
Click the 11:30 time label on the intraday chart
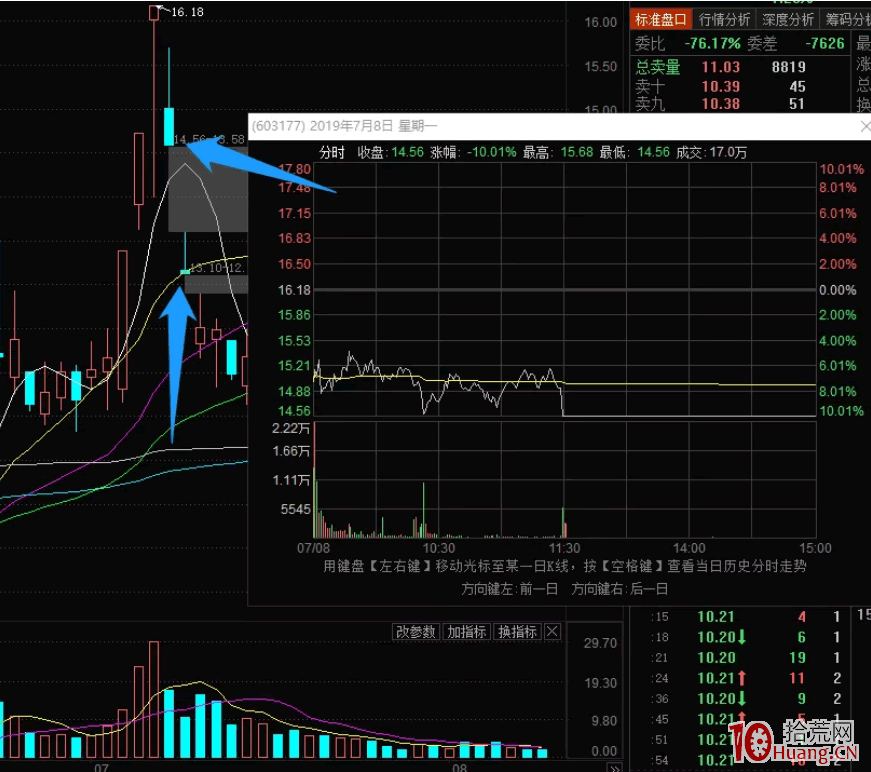pyautogui.click(x=564, y=548)
